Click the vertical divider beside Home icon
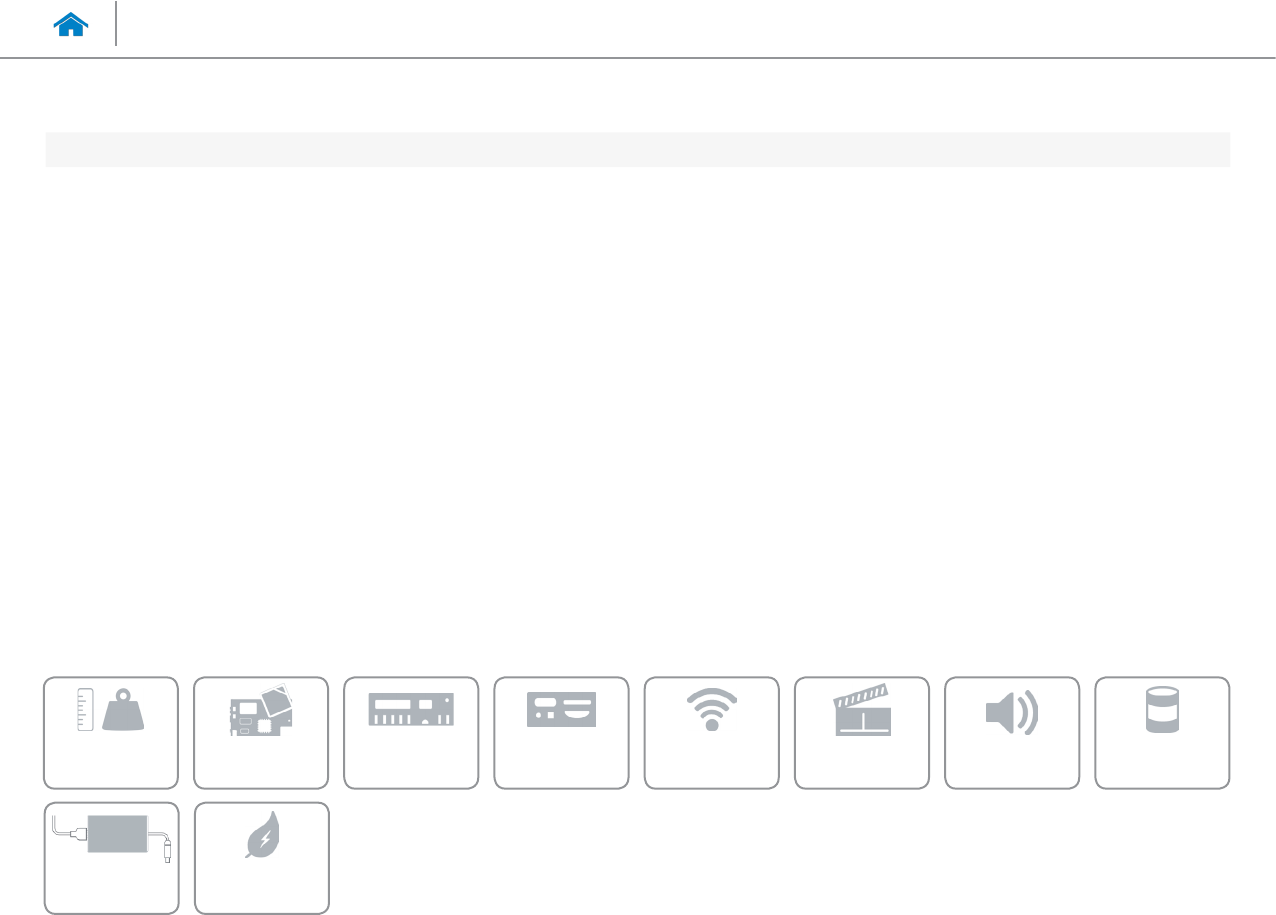The height and width of the screenshot is (915, 1276). [x=117, y=24]
